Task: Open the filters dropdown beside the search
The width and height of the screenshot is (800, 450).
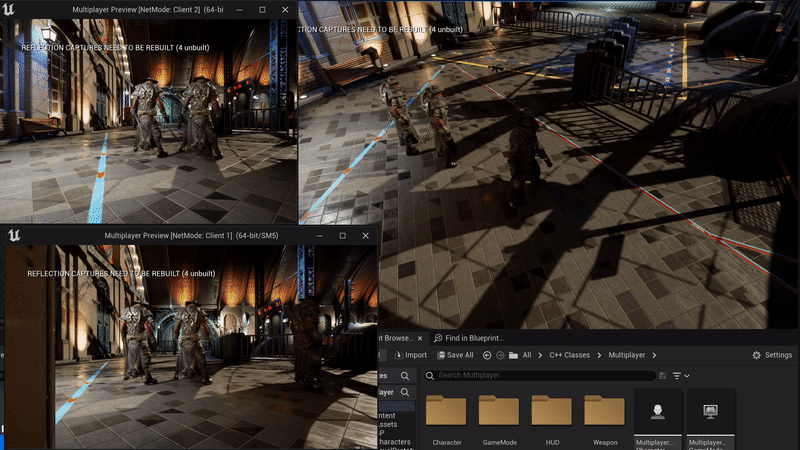Action: 681,376
